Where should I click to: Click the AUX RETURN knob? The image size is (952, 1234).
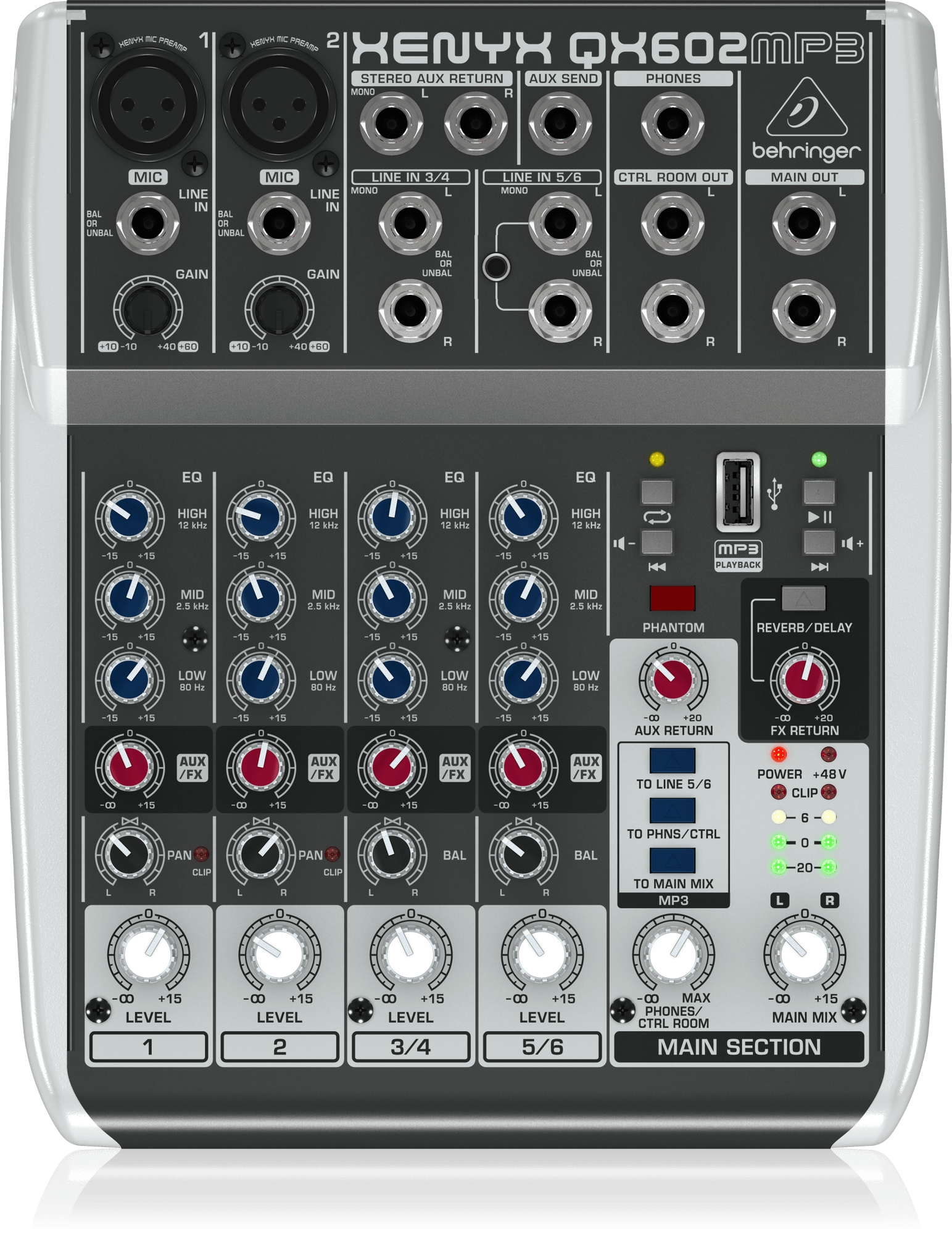(x=673, y=679)
